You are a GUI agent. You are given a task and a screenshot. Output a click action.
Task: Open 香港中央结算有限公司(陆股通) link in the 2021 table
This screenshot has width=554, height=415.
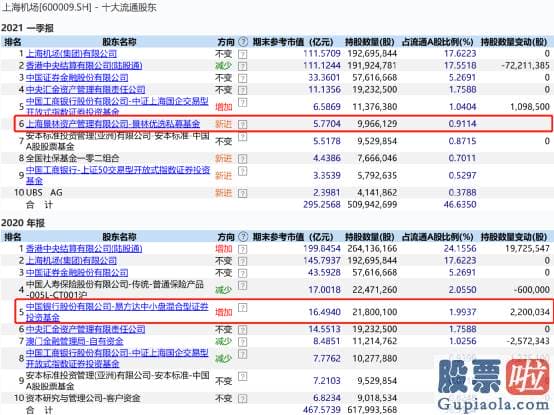[x=84, y=66]
